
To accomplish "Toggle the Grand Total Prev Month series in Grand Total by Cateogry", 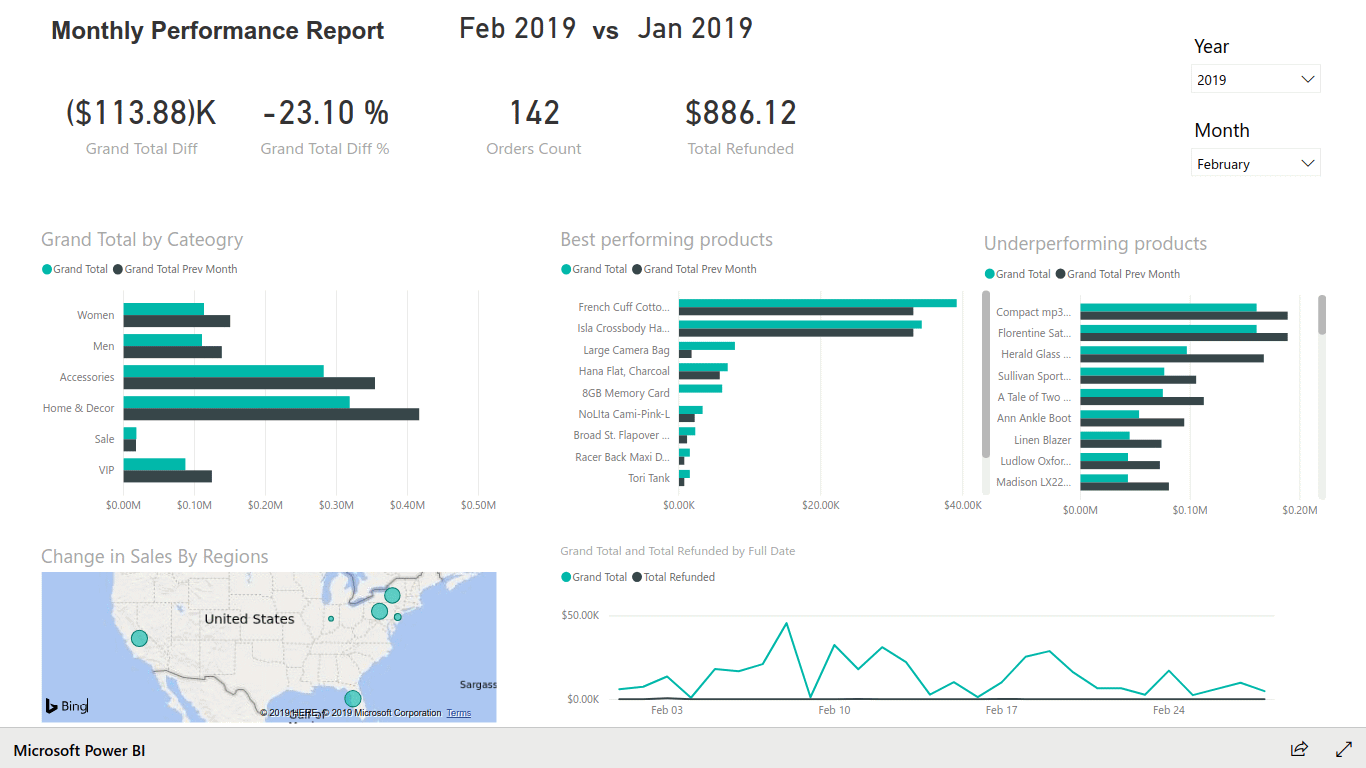I will (x=119, y=268).
